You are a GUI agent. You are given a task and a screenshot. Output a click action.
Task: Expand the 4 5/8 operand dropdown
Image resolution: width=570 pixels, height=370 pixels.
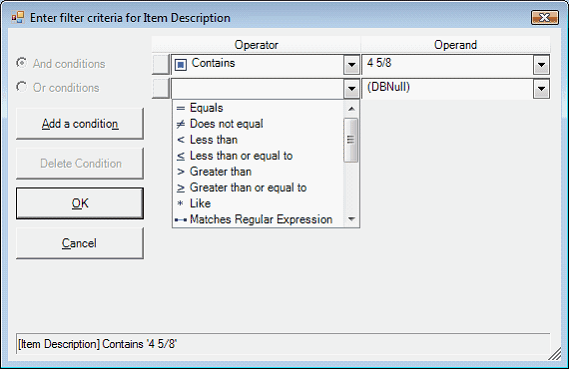(541, 65)
